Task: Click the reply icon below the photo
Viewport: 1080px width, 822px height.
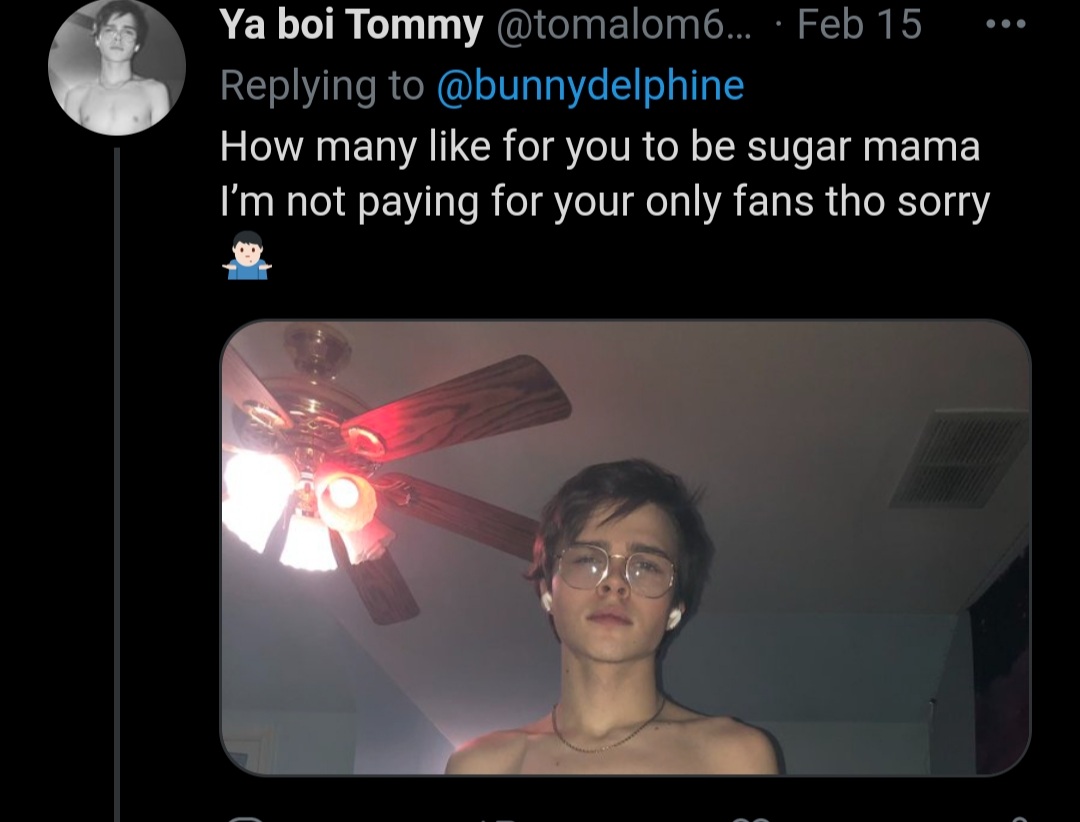Action: 245,819
